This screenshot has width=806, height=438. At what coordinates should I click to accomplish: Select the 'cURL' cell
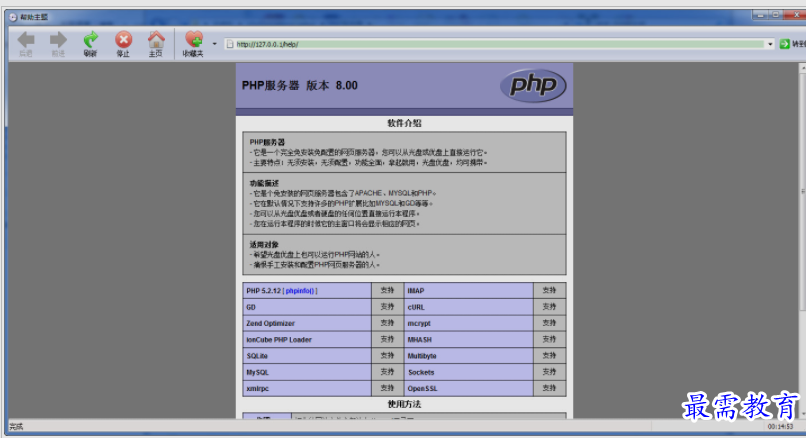click(468, 307)
